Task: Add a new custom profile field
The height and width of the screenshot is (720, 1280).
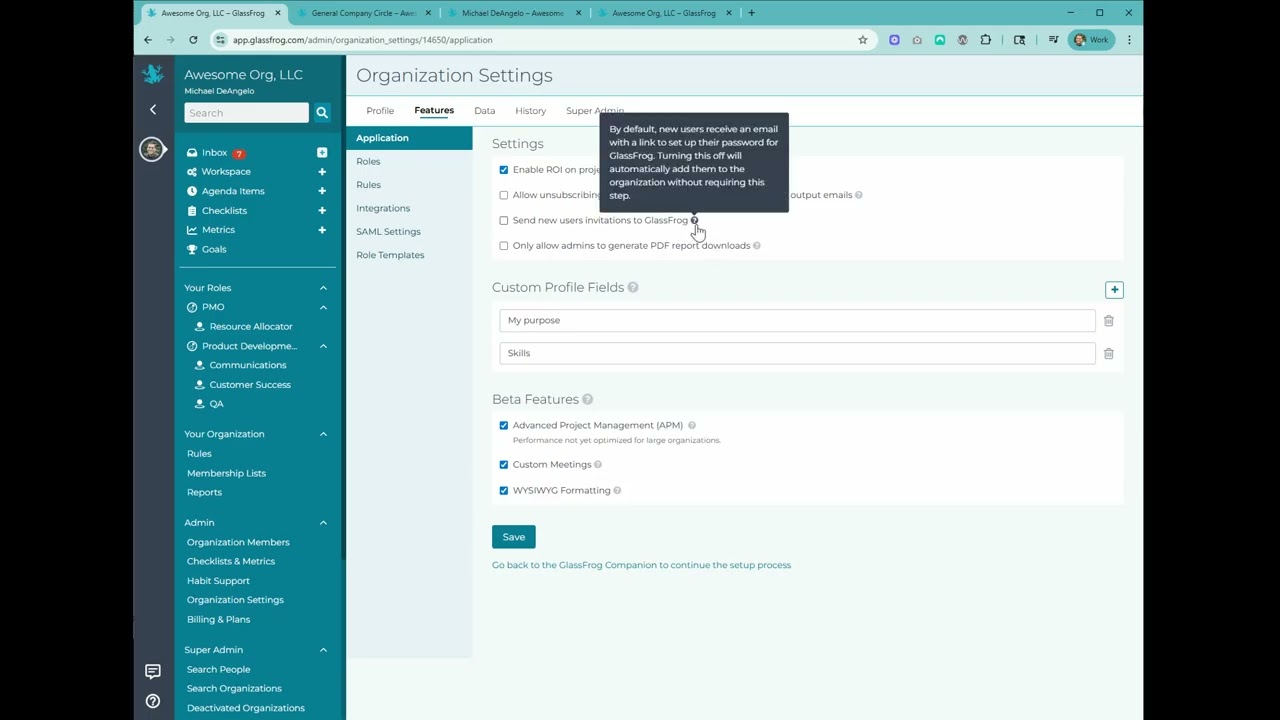Action: [1114, 290]
